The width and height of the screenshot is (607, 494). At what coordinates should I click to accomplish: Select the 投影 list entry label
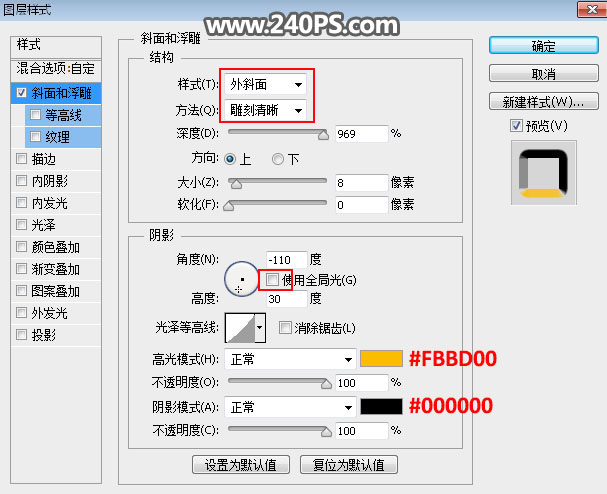[44, 335]
